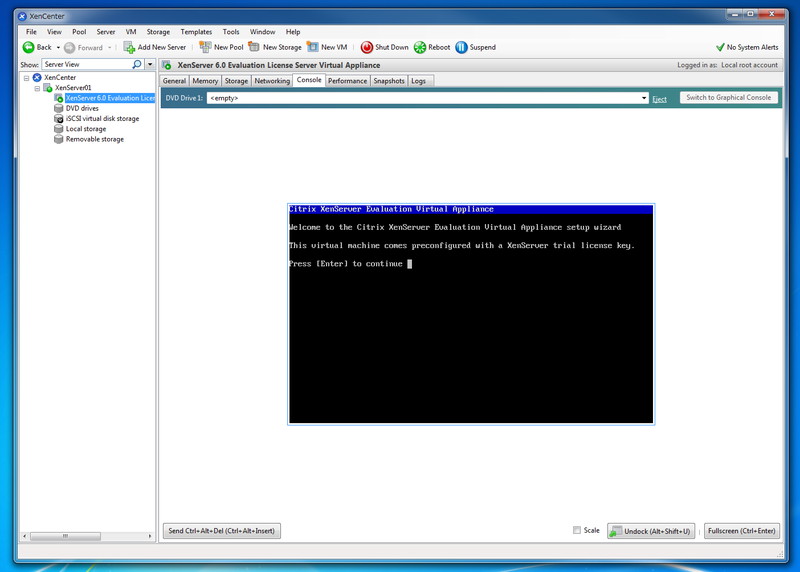Screen dimensions: 800x572
Task: Open the Templates menu
Action: click(196, 32)
